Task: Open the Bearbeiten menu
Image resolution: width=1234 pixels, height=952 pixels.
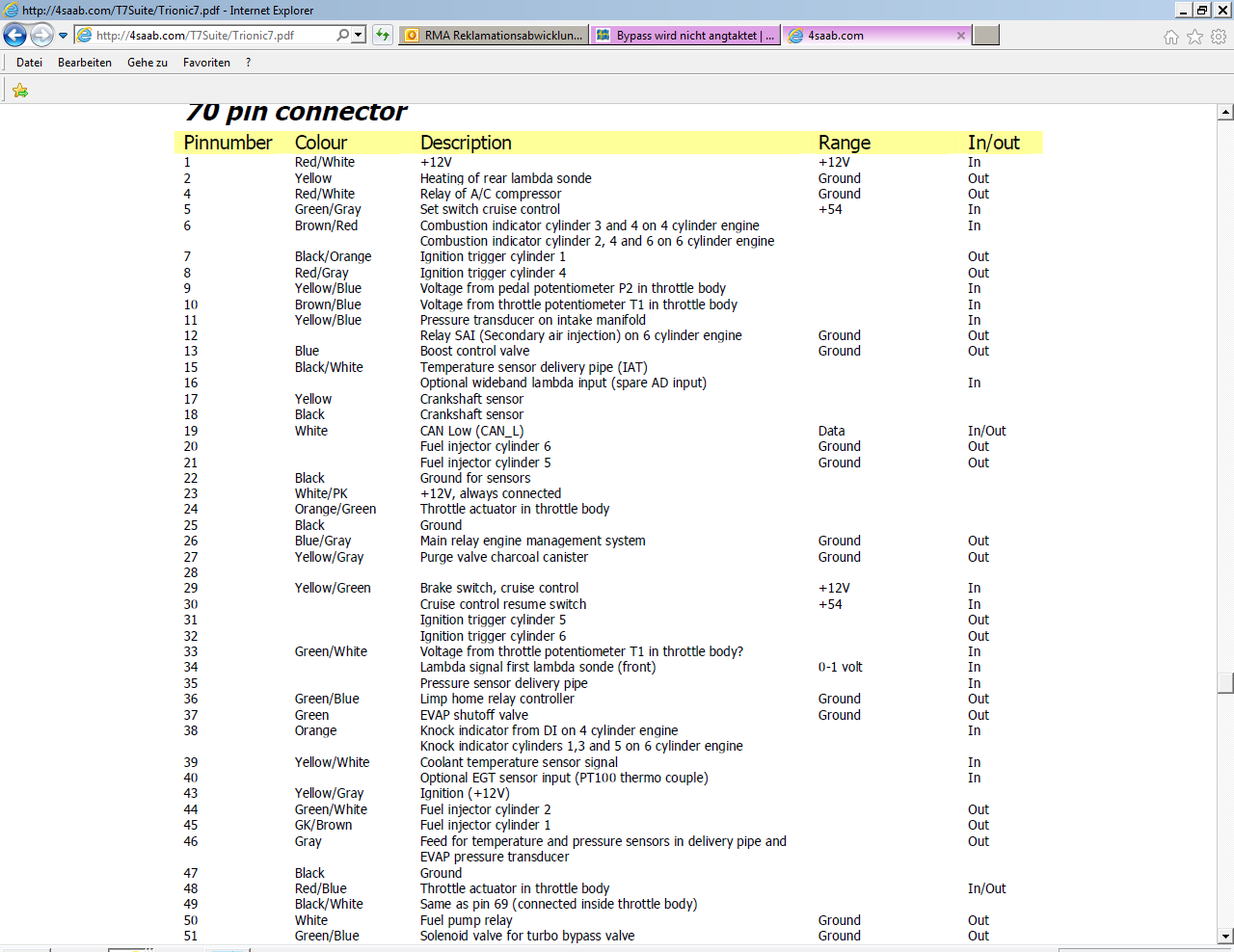Action: coord(85,63)
